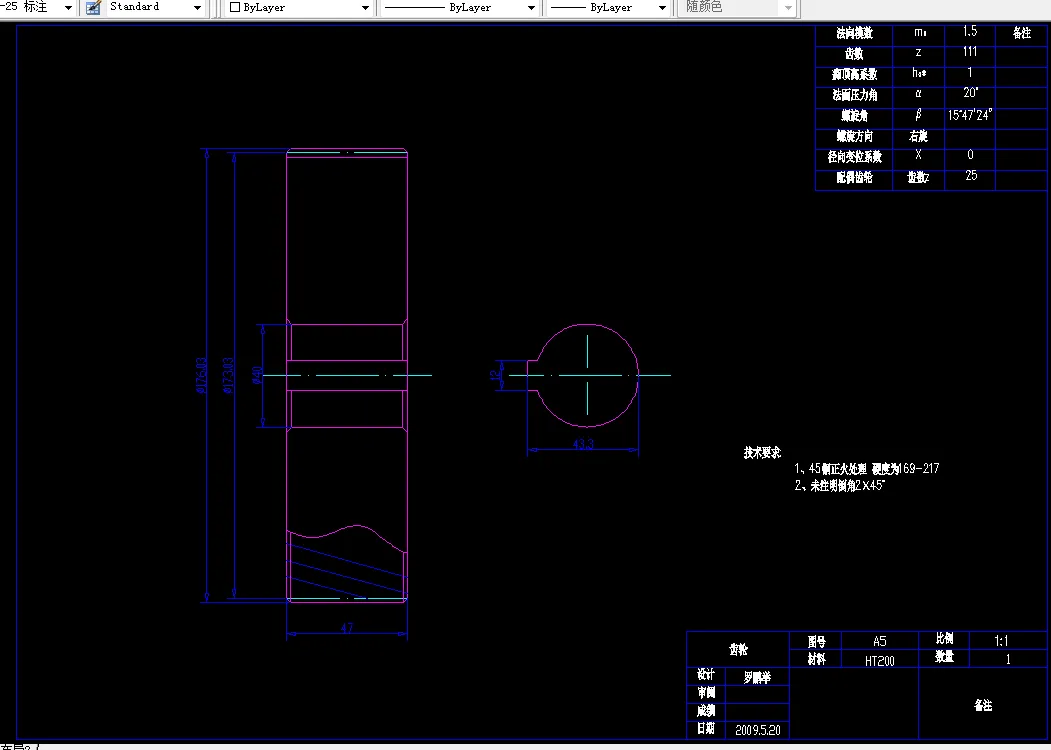Select the 备注 header in gear parameter table
This screenshot has height=750, width=1051.
click(x=1022, y=33)
